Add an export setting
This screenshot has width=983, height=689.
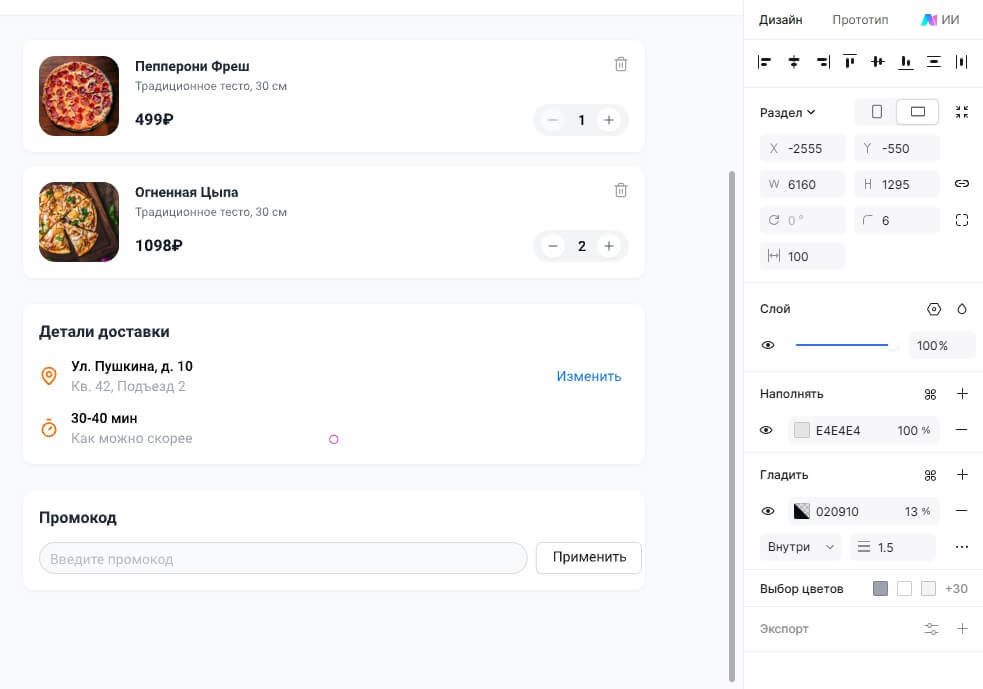[x=962, y=628]
